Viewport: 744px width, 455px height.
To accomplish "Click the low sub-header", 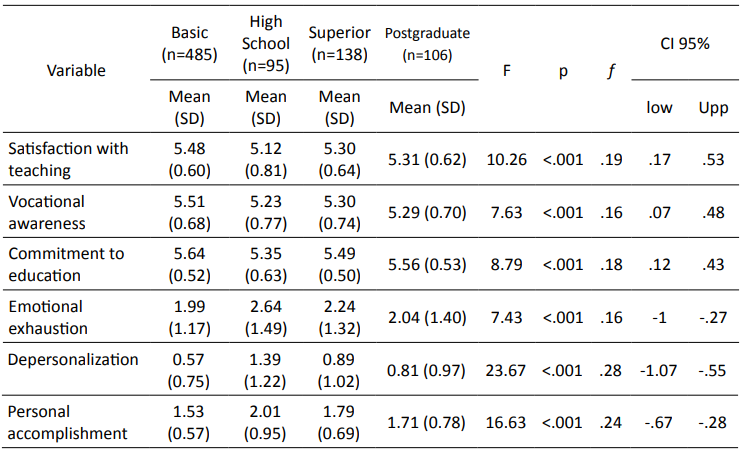I will pyautogui.click(x=659, y=107).
